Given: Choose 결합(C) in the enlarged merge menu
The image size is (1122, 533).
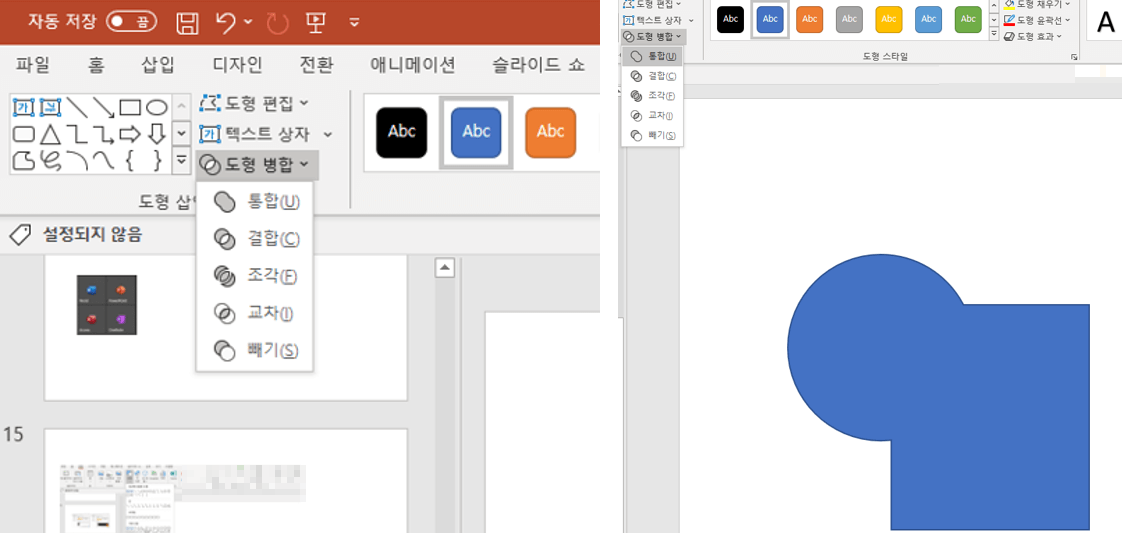Looking at the screenshot, I should coord(255,239).
